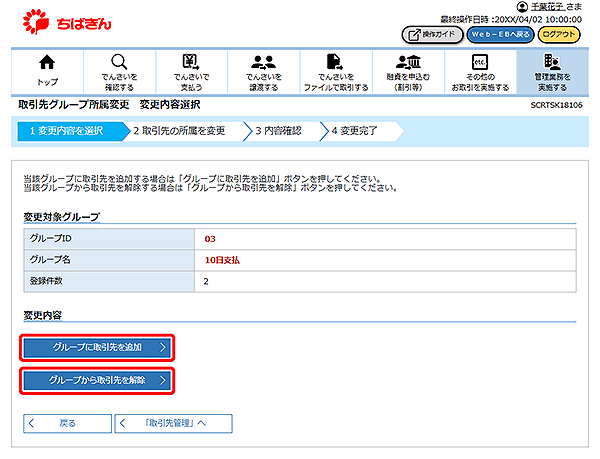
Task: Click でんさいをファイルで取引する file icon
Action: click(x=335, y=62)
